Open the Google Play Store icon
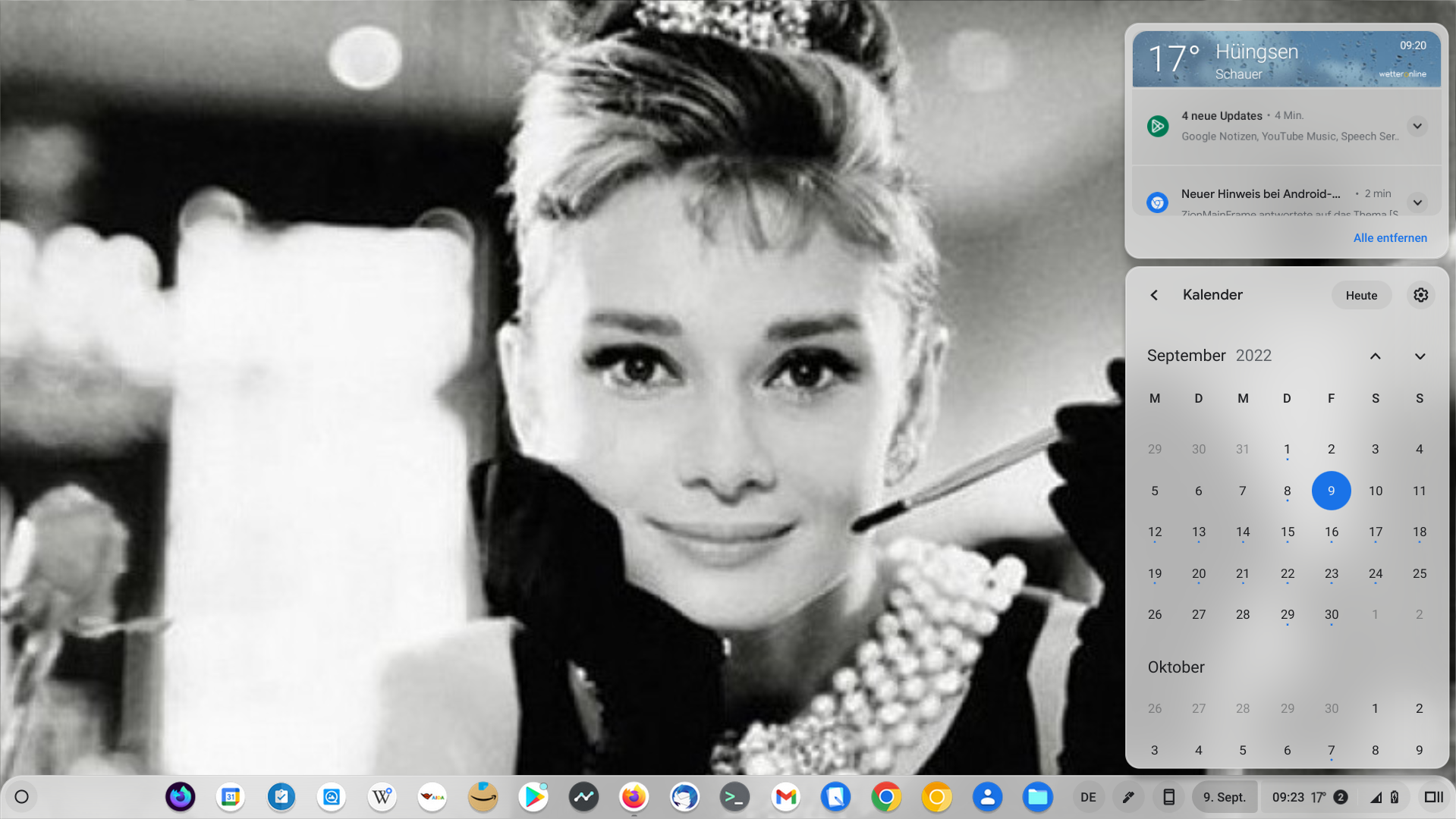Screen dimensions: 1456x819 pos(533,797)
